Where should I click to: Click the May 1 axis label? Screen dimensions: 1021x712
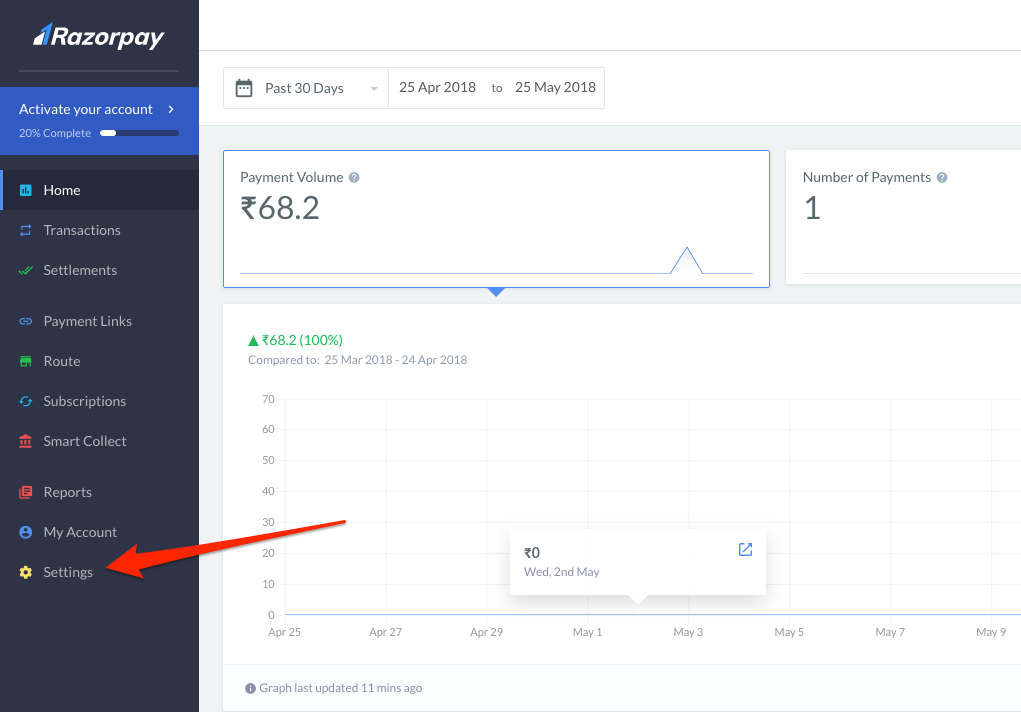pos(587,632)
